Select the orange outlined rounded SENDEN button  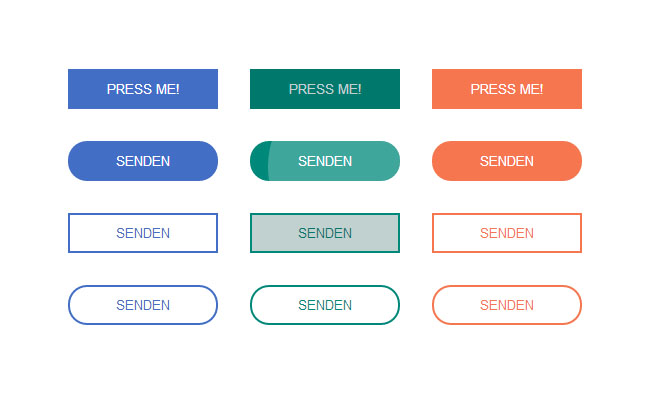[x=507, y=305]
